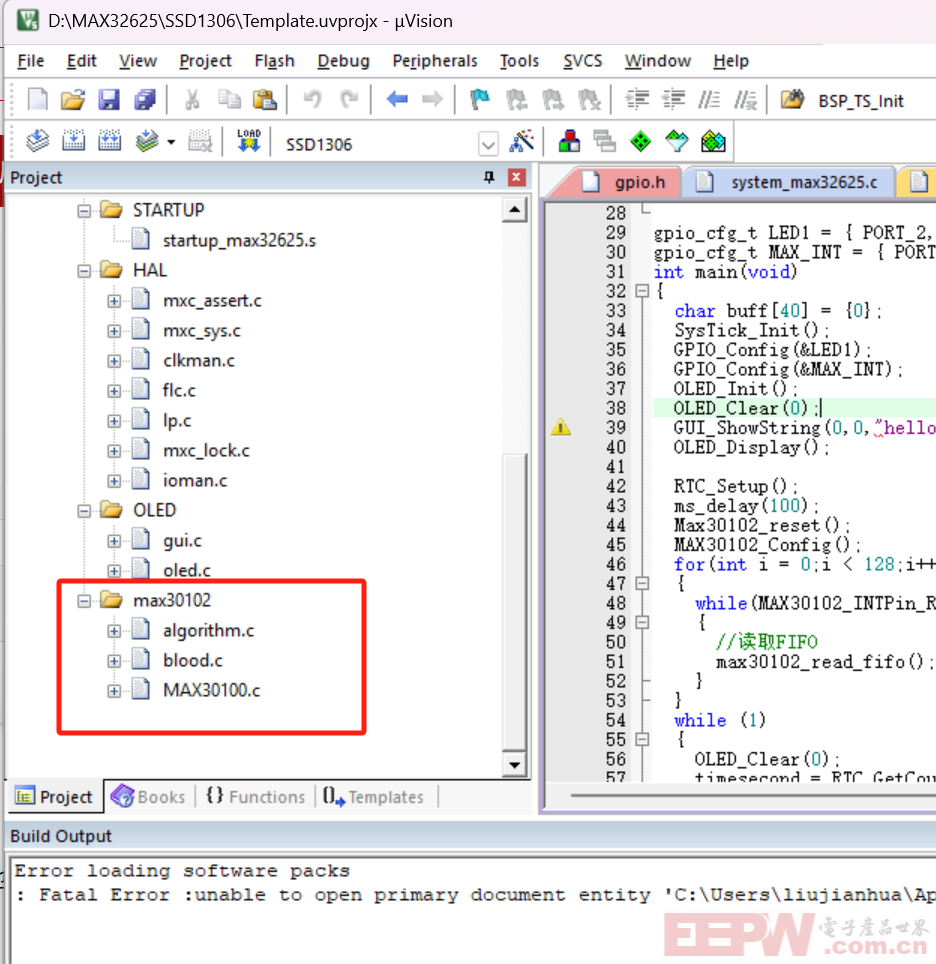Open the File menu
Viewport: 936px width, 964px height.
pos(31,61)
